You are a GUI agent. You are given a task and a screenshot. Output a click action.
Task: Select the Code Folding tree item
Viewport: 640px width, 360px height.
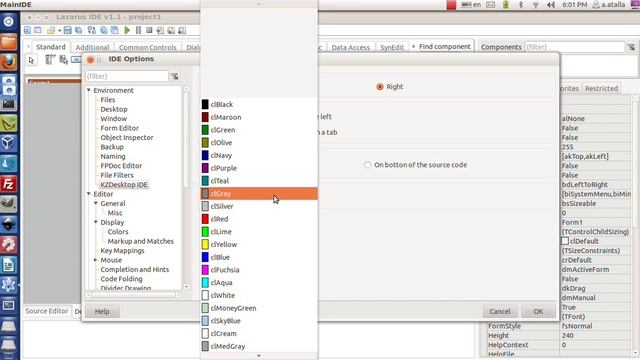point(122,279)
